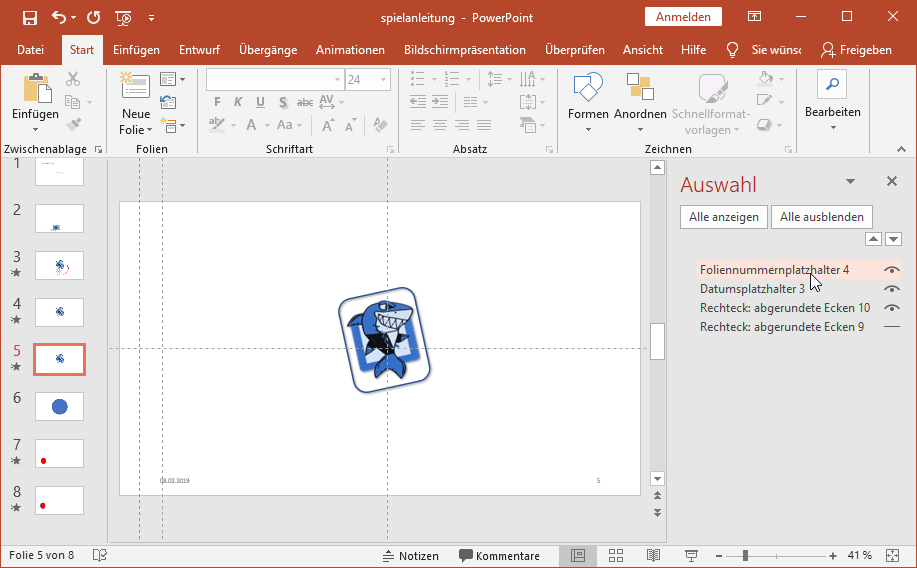Decrease list indent level
Screen dimensions: 917x568
point(418,102)
